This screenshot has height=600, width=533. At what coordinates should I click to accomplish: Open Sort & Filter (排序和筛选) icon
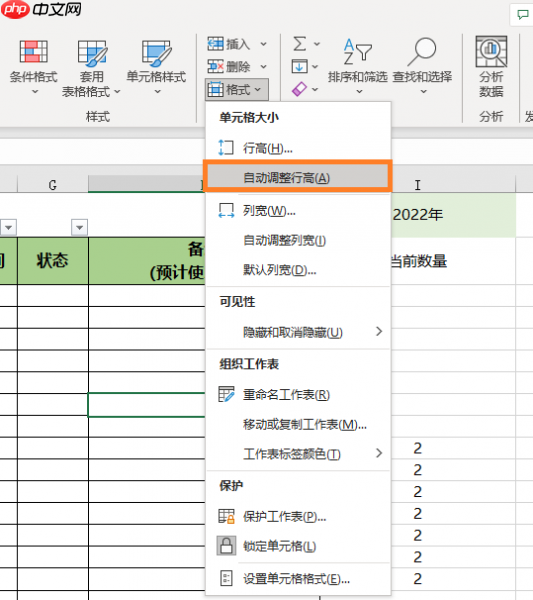point(357,52)
